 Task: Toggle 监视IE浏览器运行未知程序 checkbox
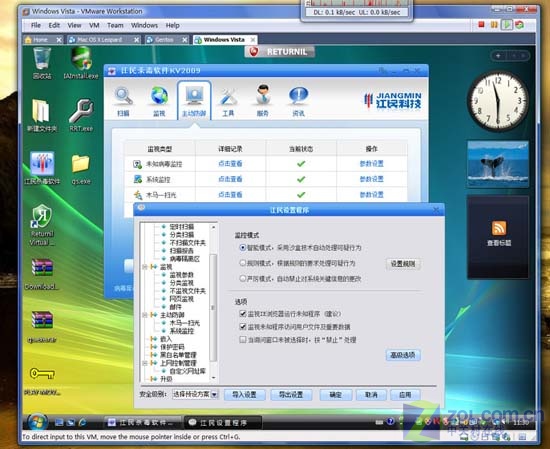pos(242,313)
